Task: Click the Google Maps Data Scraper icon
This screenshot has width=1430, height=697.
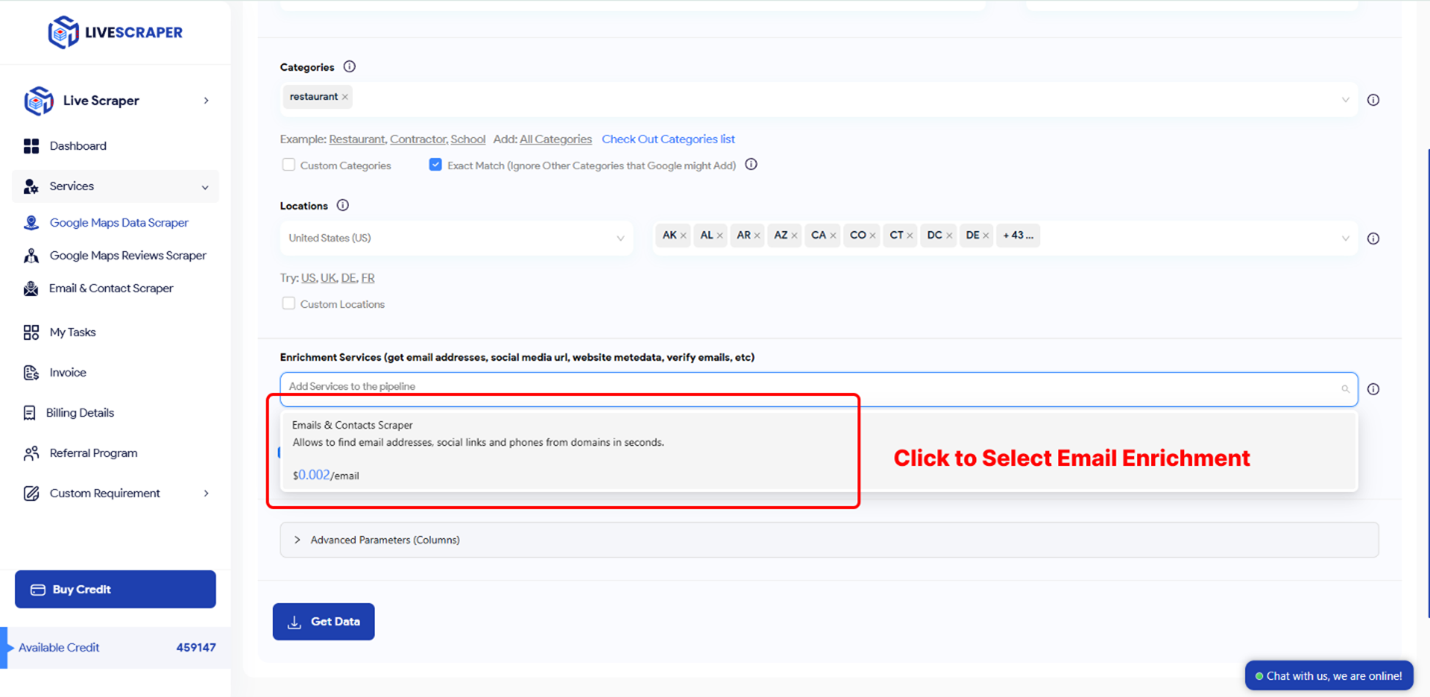Action: [31, 223]
